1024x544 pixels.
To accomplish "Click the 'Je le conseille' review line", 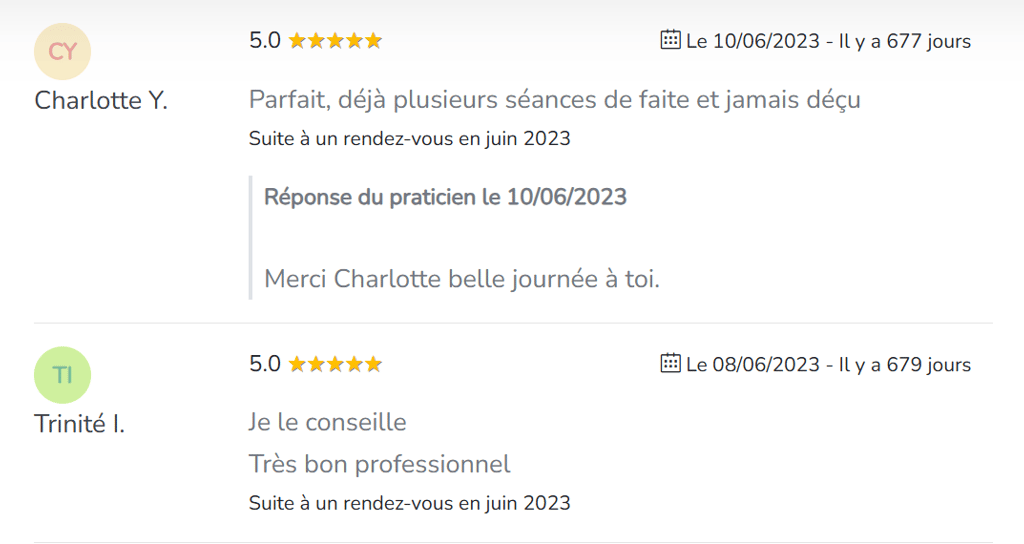I will coord(327,422).
